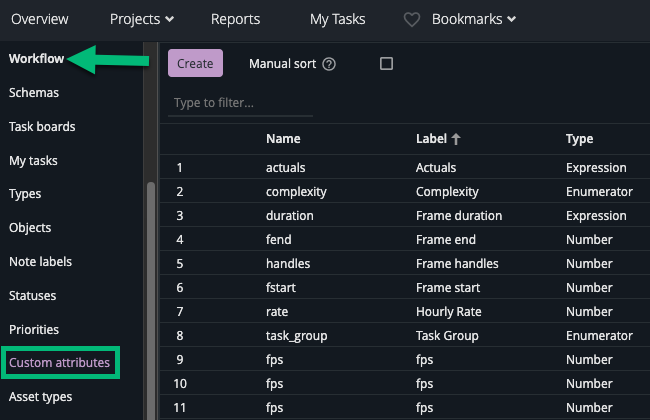The width and height of the screenshot is (650, 420).
Task: Go to the Overview tab
Action: 40,19
